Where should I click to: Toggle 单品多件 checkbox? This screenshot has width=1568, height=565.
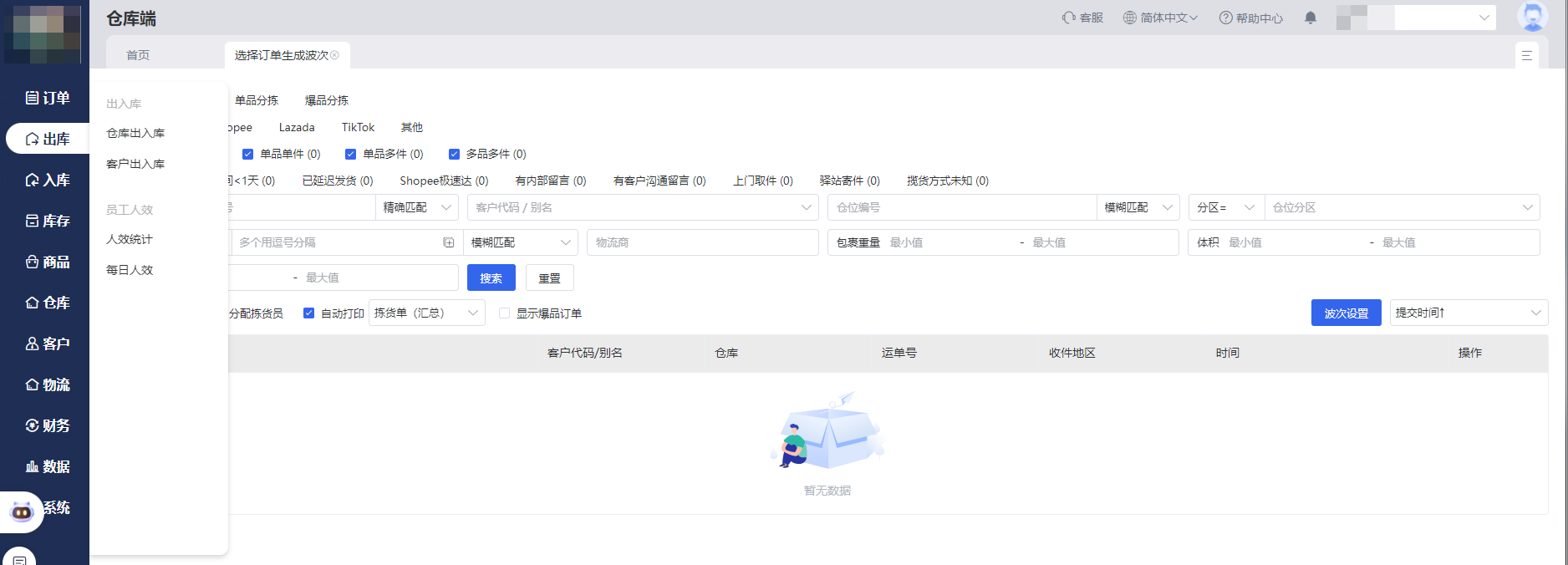click(350, 154)
